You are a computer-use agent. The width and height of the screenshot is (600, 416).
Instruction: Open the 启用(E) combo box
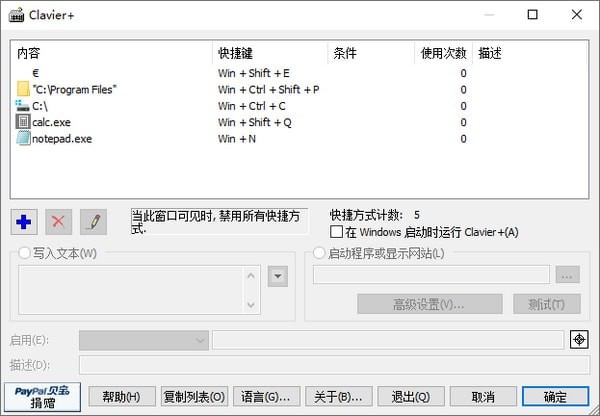pyautogui.click(x=144, y=340)
